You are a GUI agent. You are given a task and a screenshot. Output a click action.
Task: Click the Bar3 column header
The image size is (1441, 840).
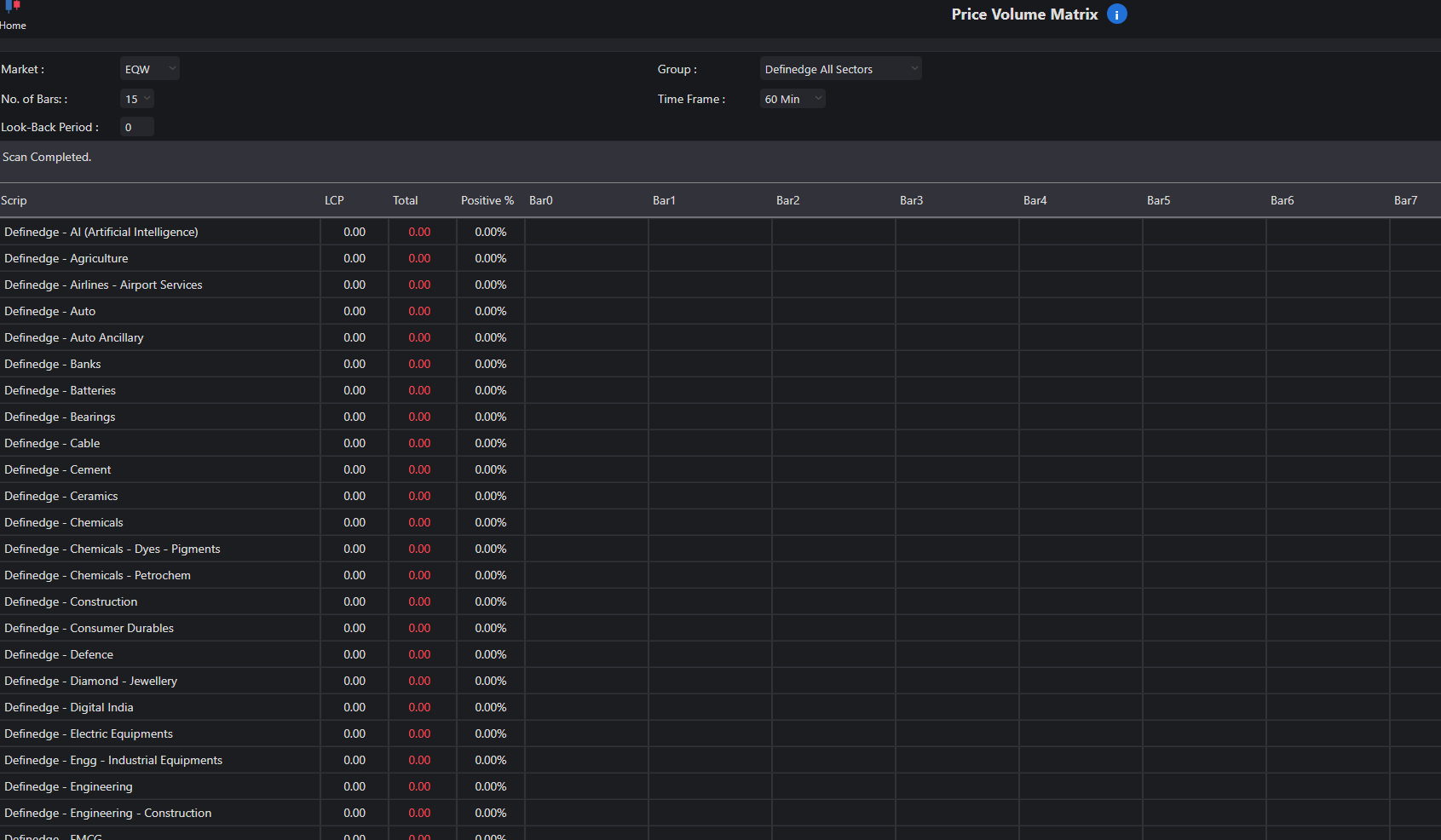pos(912,200)
